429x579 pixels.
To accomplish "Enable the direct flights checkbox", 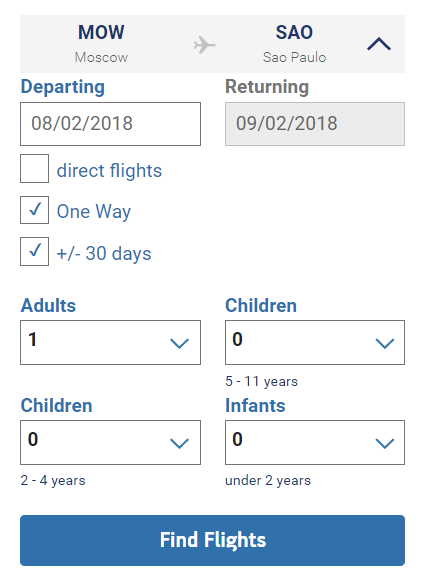I will tap(34, 168).
